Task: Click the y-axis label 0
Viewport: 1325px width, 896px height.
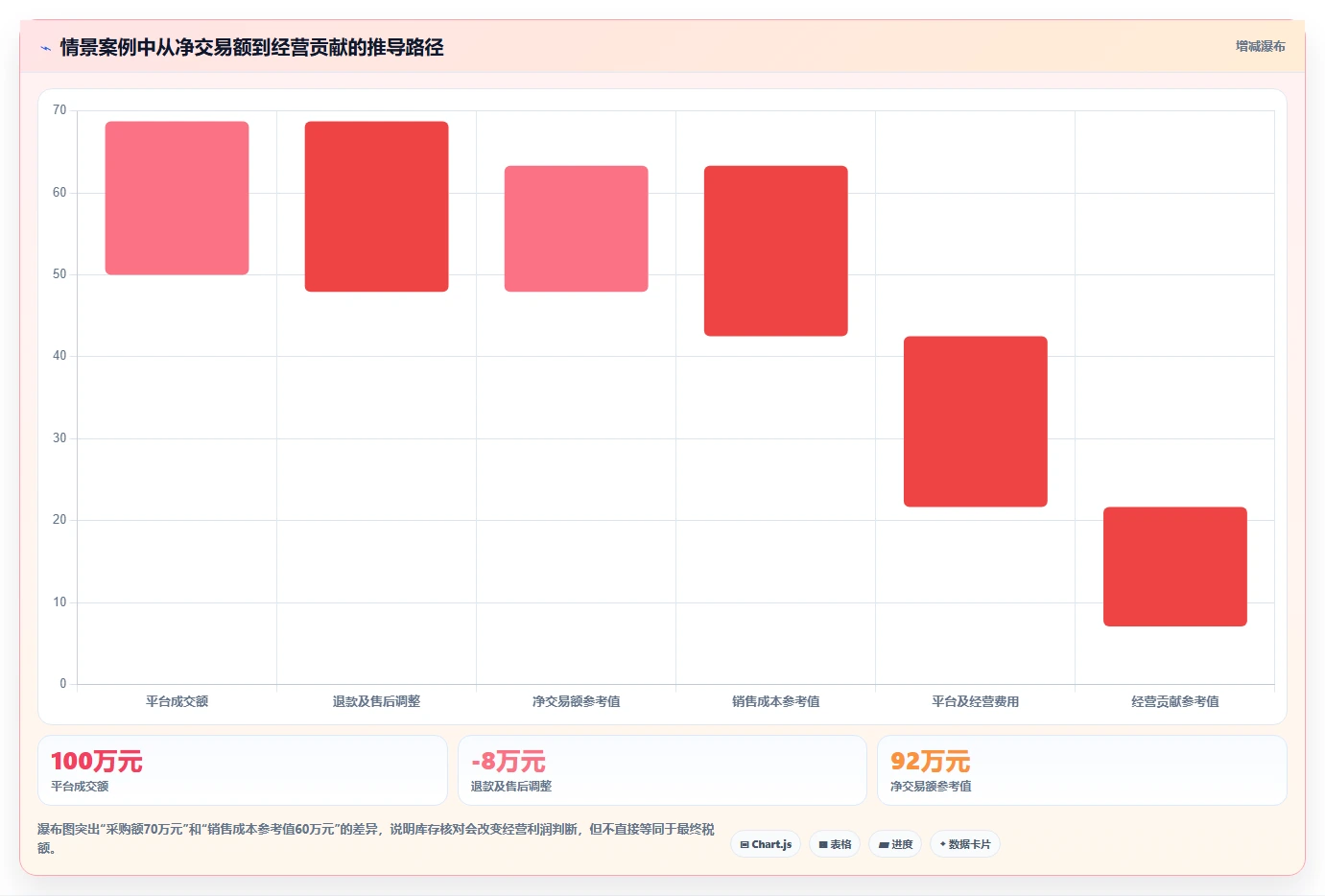Action: 63,684
